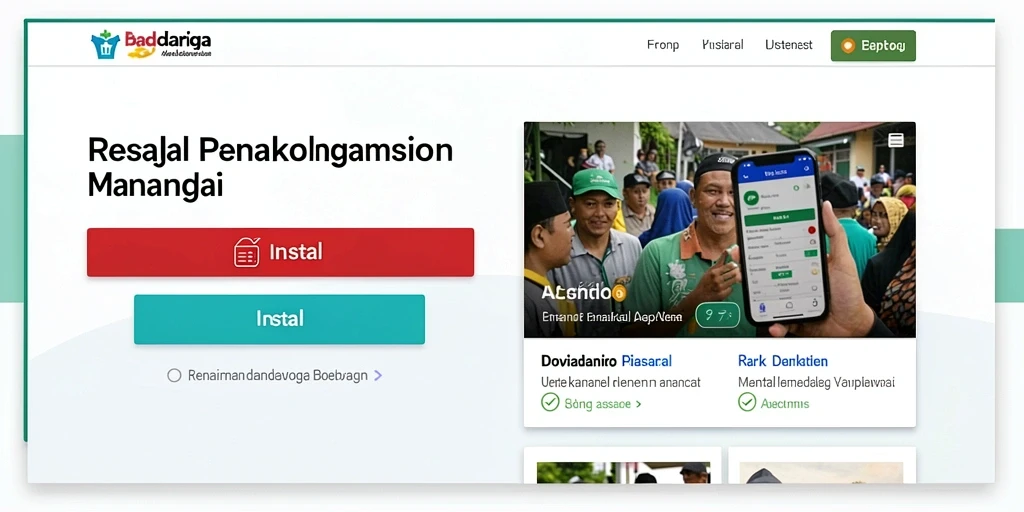This screenshot has width=1024, height=512.
Task: Open the Ustenest navigation item
Action: click(789, 45)
